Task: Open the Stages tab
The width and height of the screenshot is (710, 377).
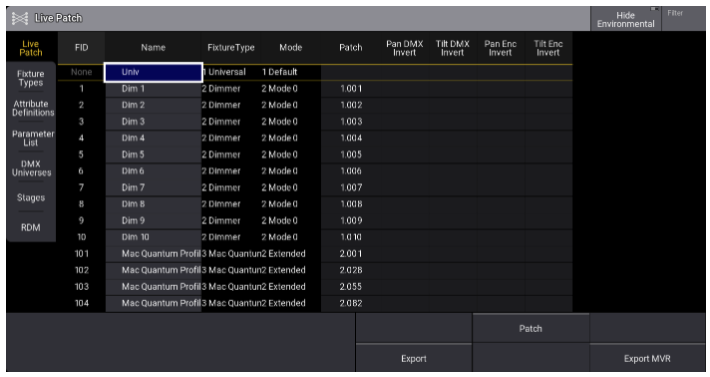Action: click(31, 198)
